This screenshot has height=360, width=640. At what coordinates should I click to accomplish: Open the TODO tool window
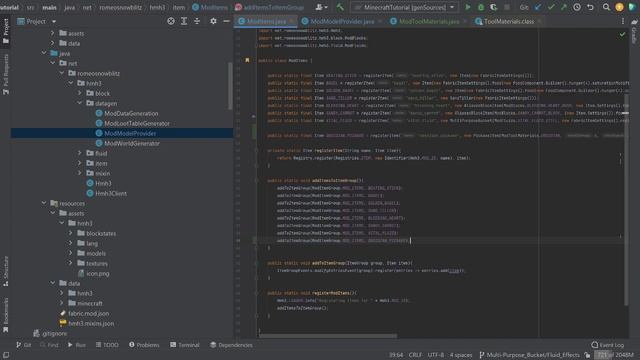107,345
